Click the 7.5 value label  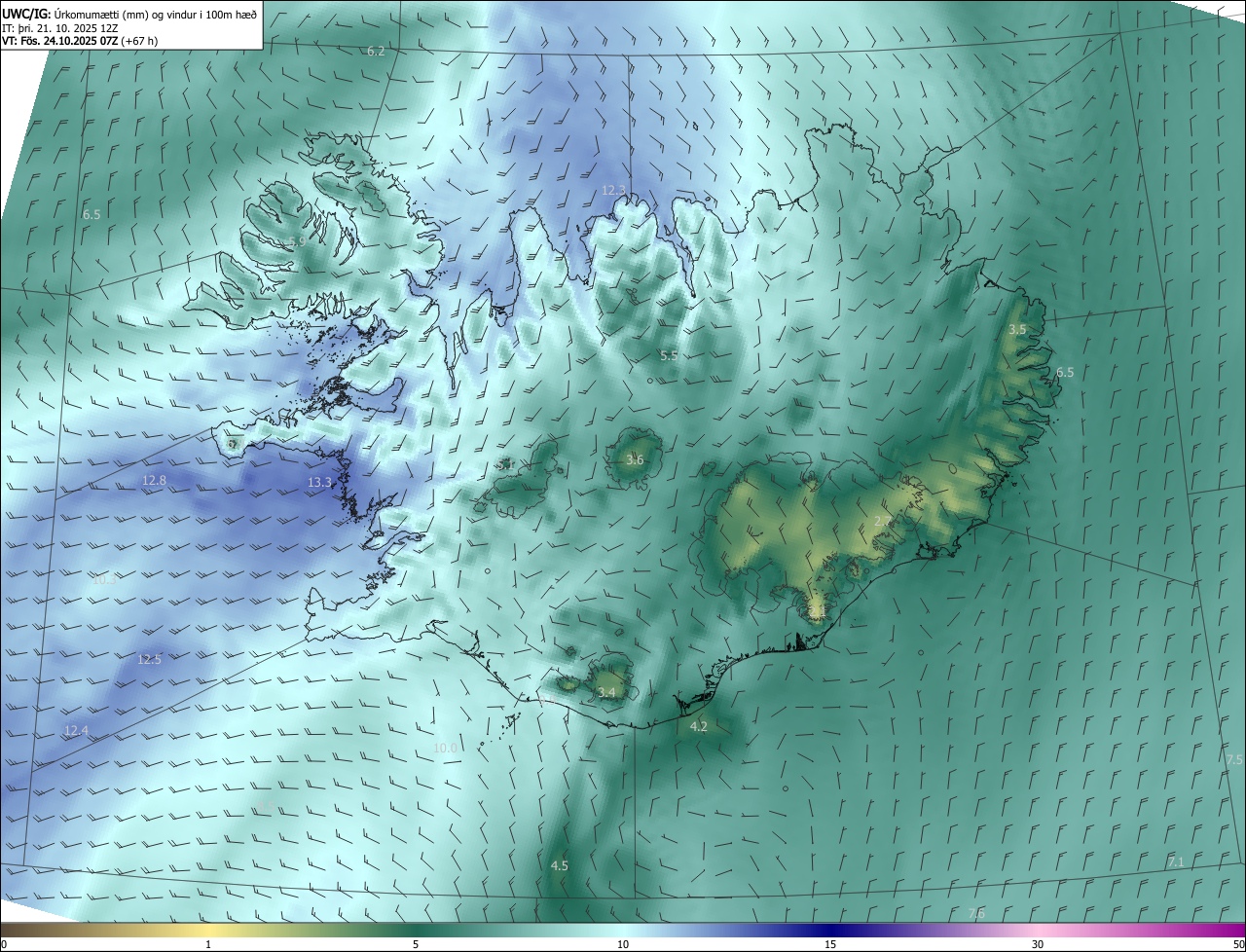point(1234,759)
